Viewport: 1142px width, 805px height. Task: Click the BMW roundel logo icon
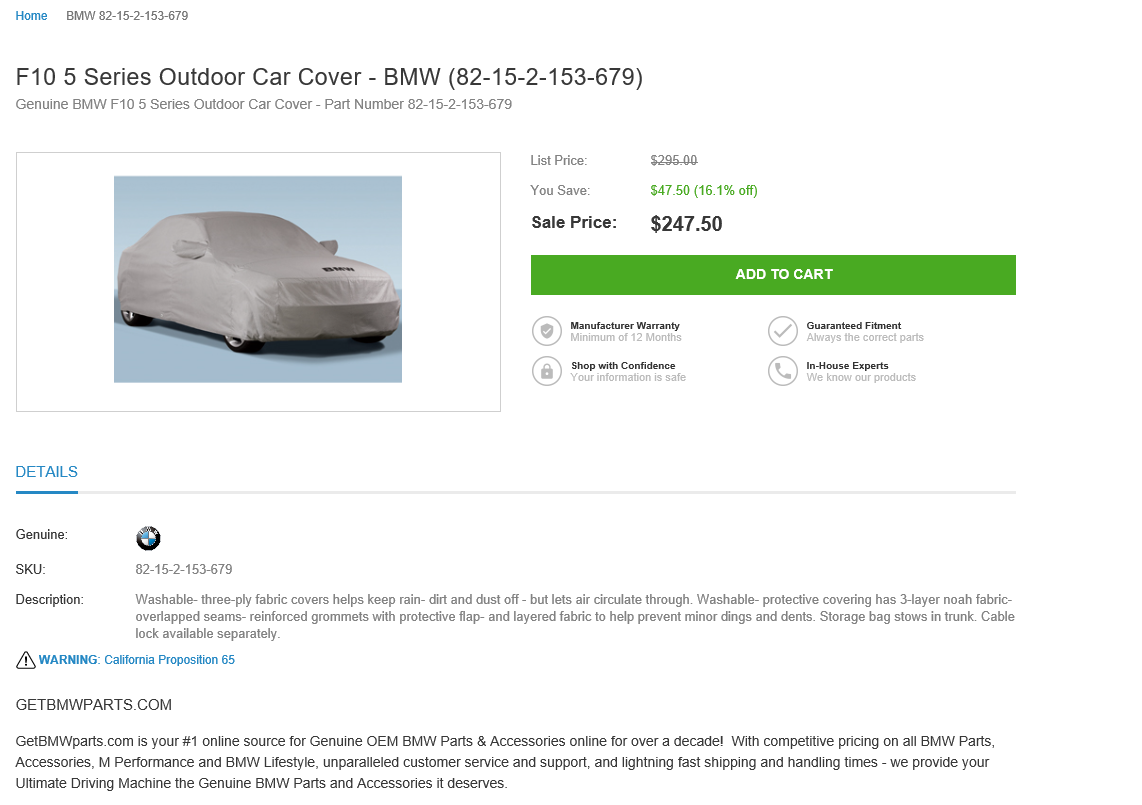coord(148,538)
